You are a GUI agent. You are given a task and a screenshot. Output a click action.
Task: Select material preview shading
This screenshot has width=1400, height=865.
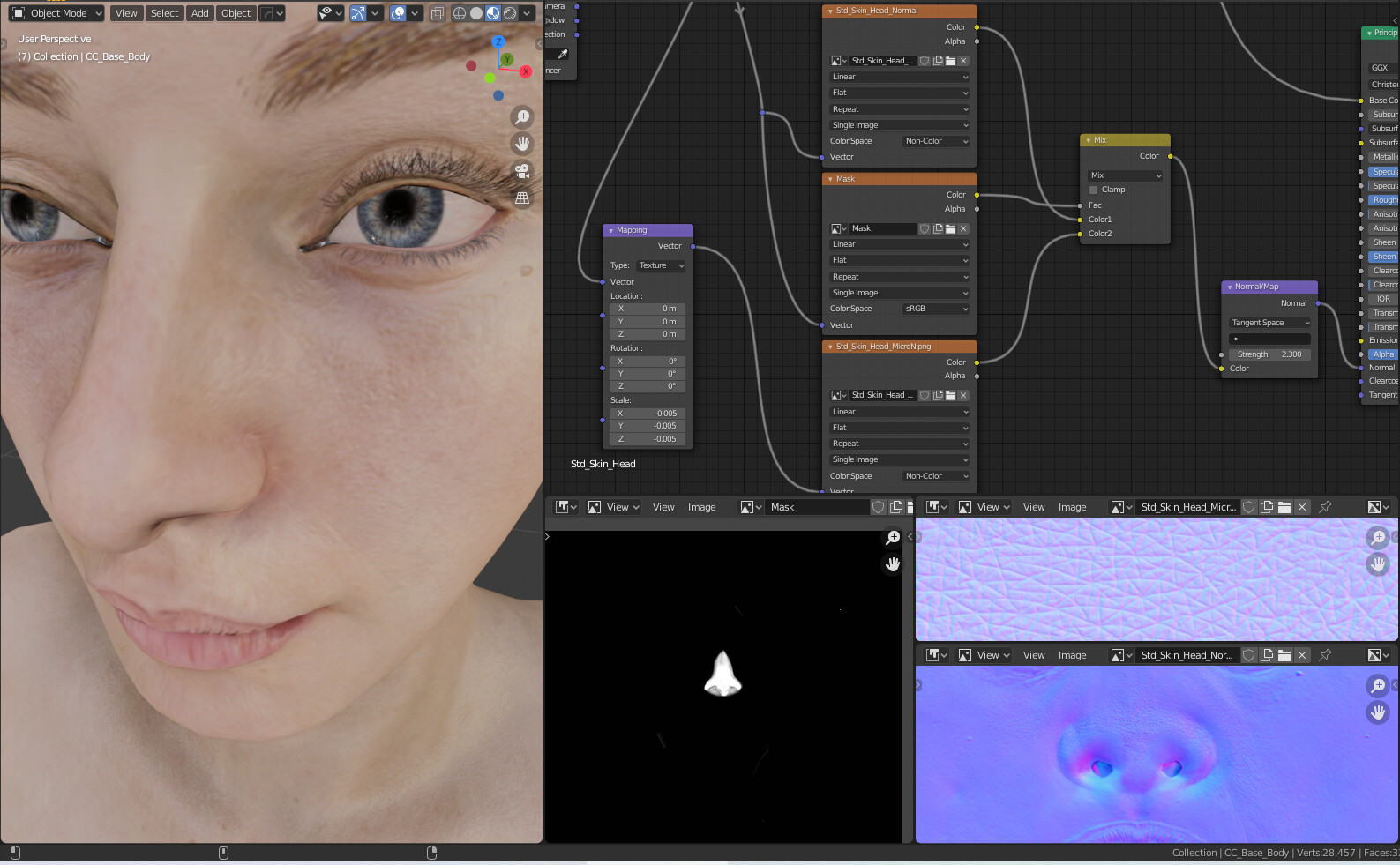click(493, 13)
